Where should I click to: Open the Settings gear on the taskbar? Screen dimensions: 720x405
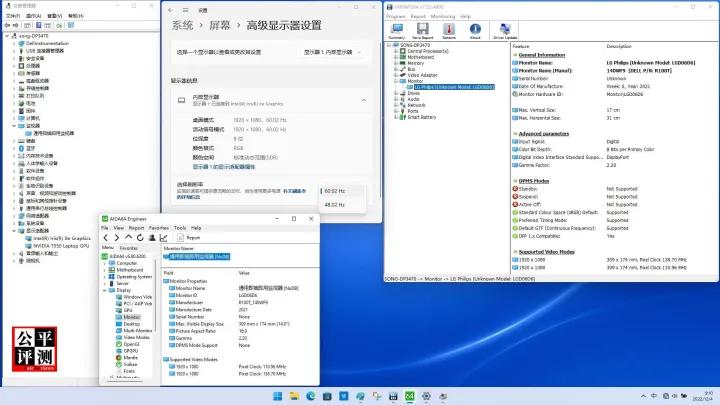pos(426,396)
